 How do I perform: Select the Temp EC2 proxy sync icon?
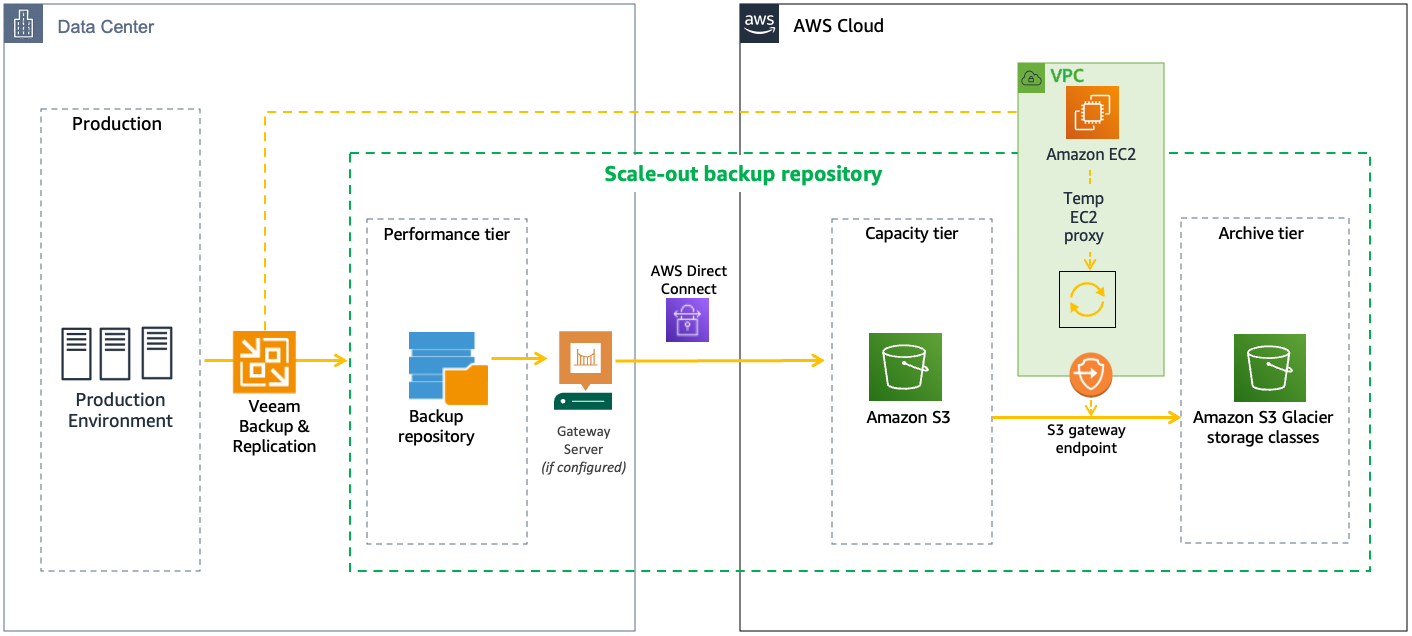click(x=1087, y=298)
